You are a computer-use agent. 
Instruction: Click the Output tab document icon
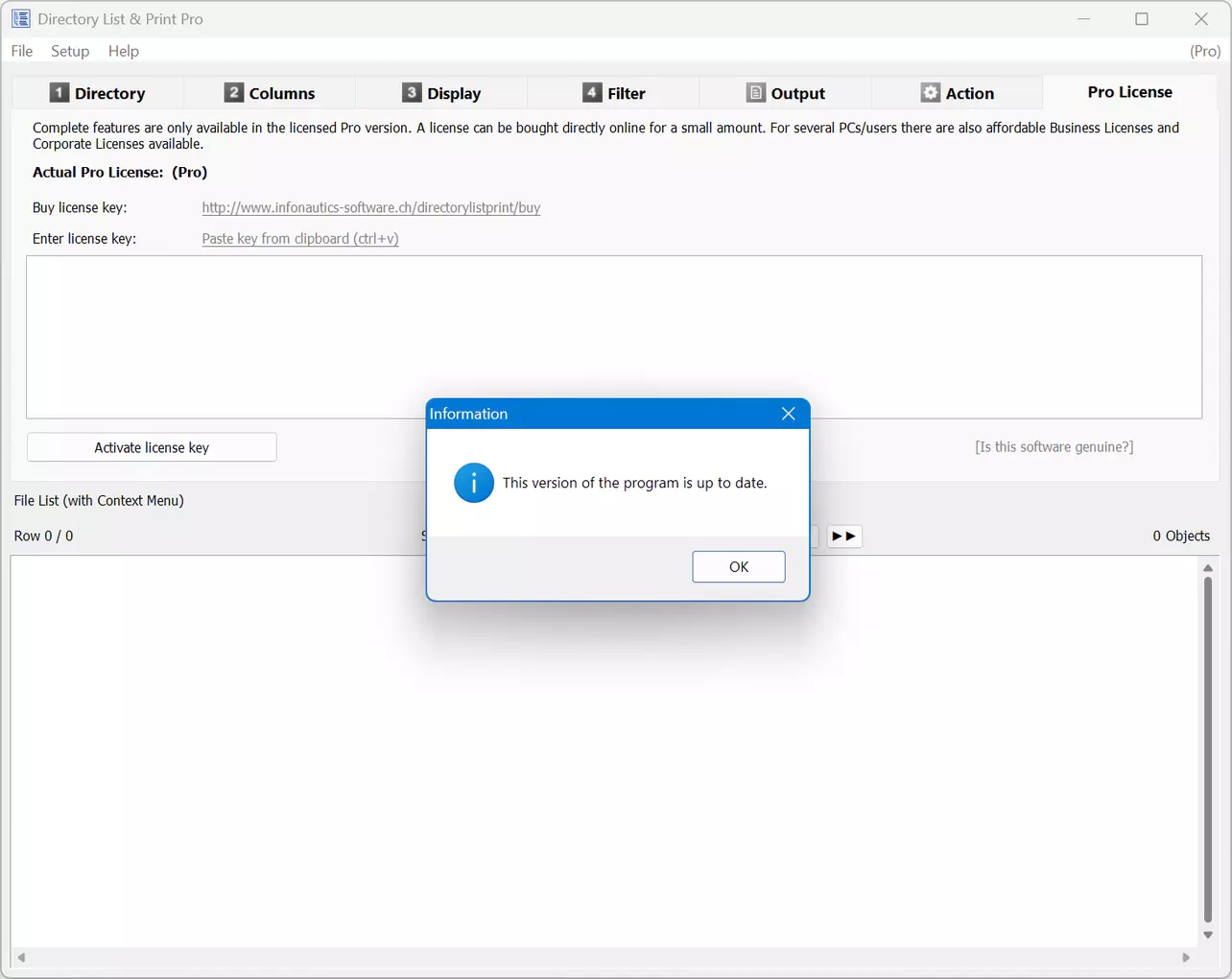[x=756, y=92]
